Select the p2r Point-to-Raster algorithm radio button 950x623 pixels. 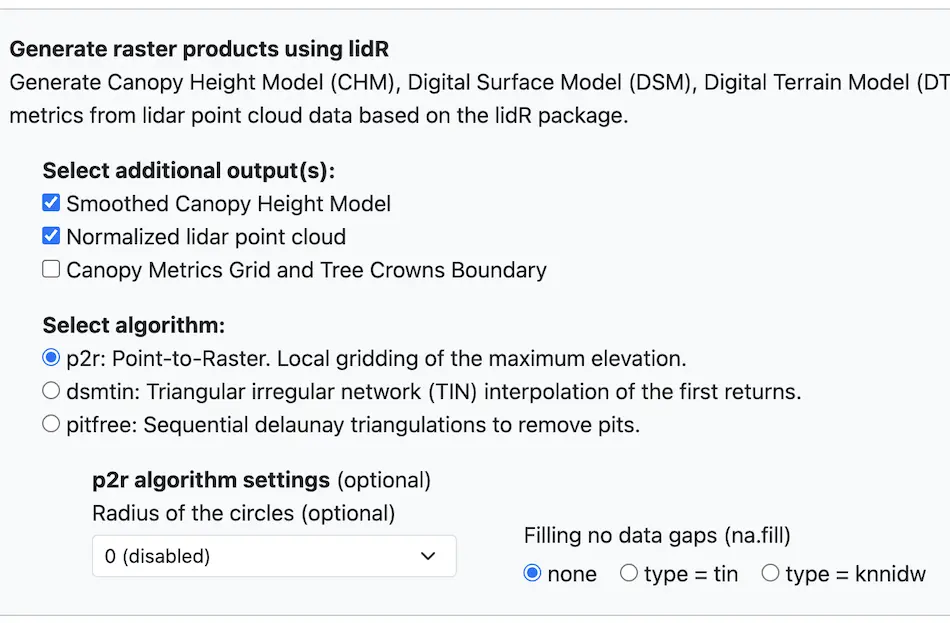pos(51,358)
